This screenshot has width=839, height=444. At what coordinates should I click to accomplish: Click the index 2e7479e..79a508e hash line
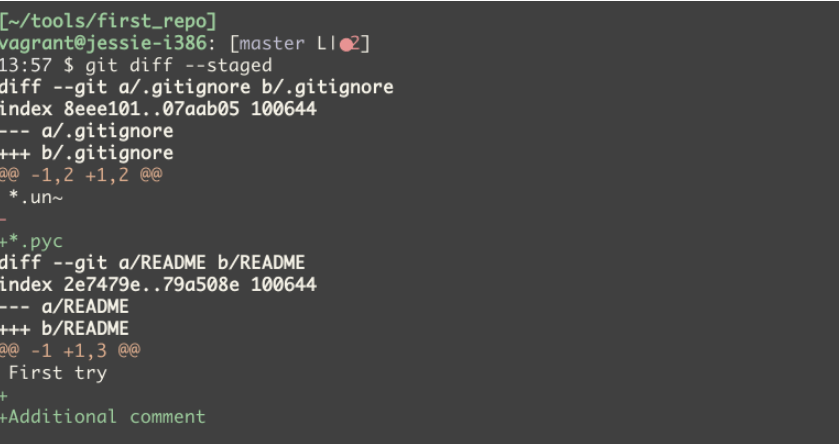158,285
